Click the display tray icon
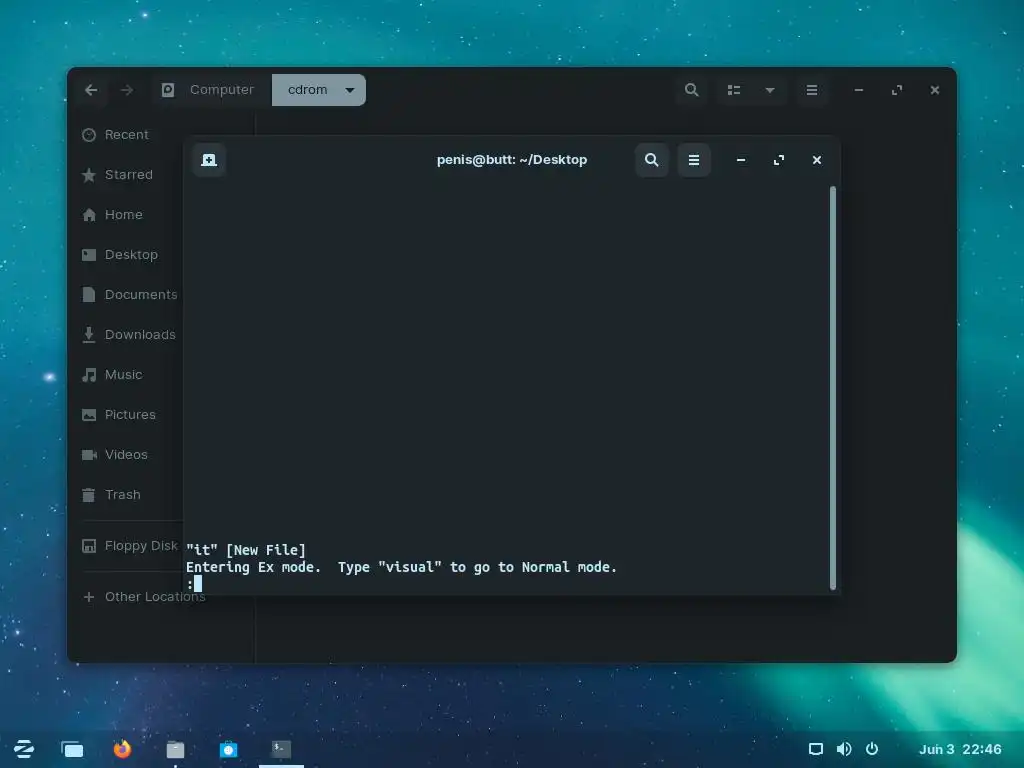 (816, 749)
